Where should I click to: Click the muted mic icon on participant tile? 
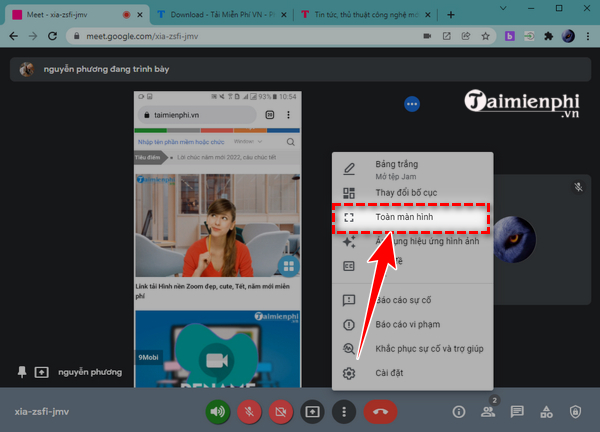[x=578, y=187]
